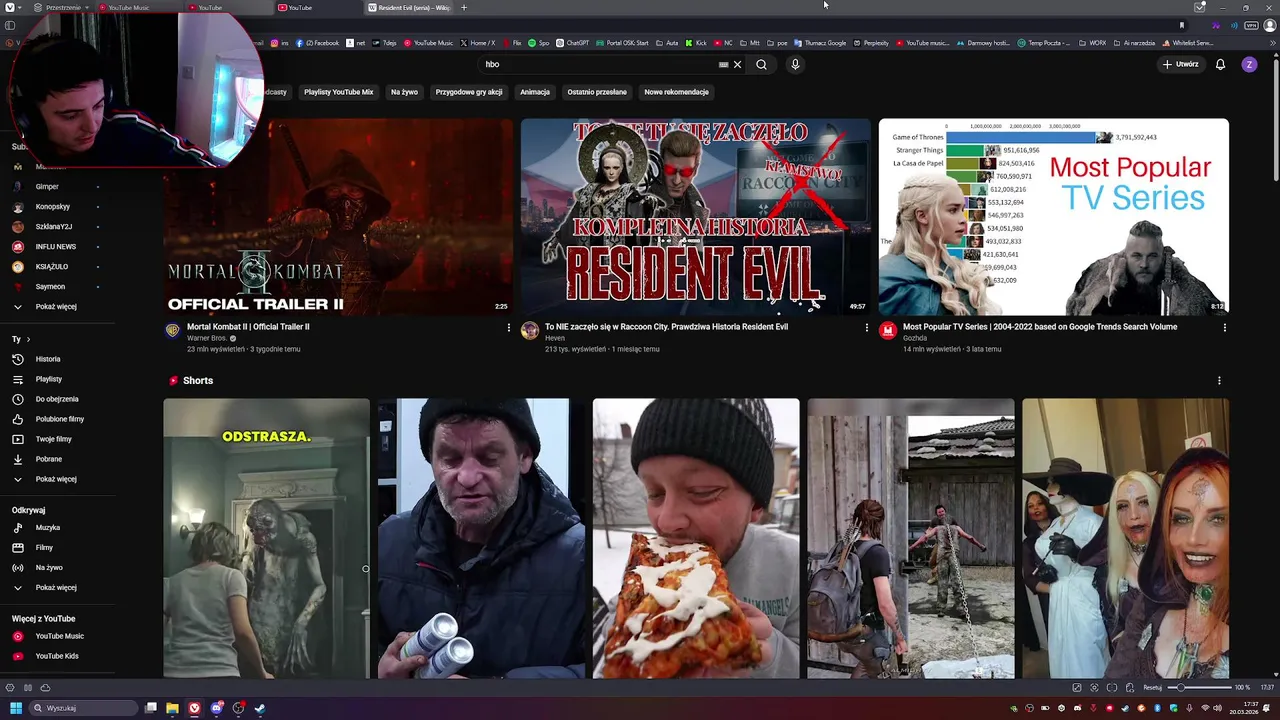Start voice search with the microphone icon

point(795,64)
